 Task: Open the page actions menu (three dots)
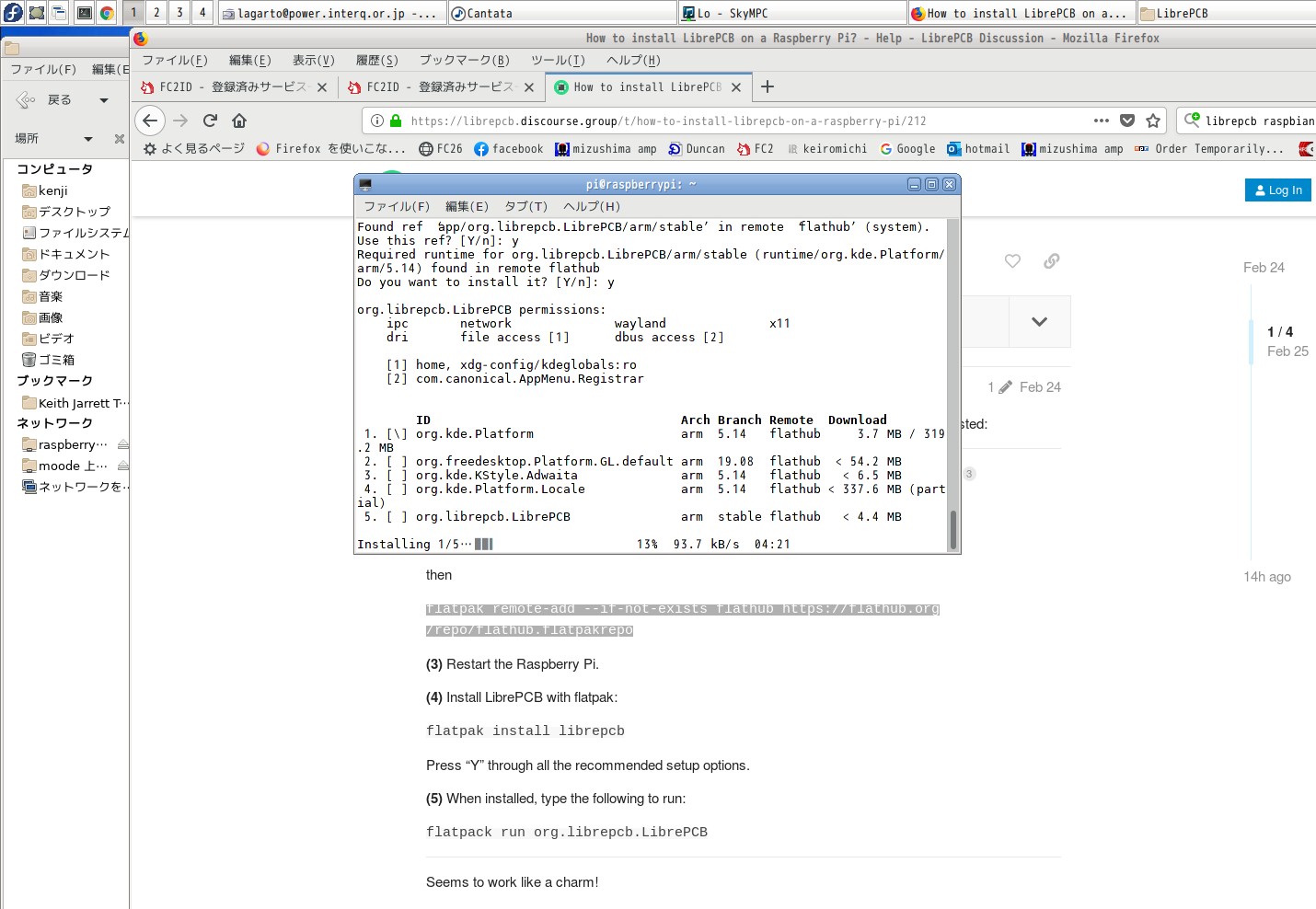point(1102,121)
